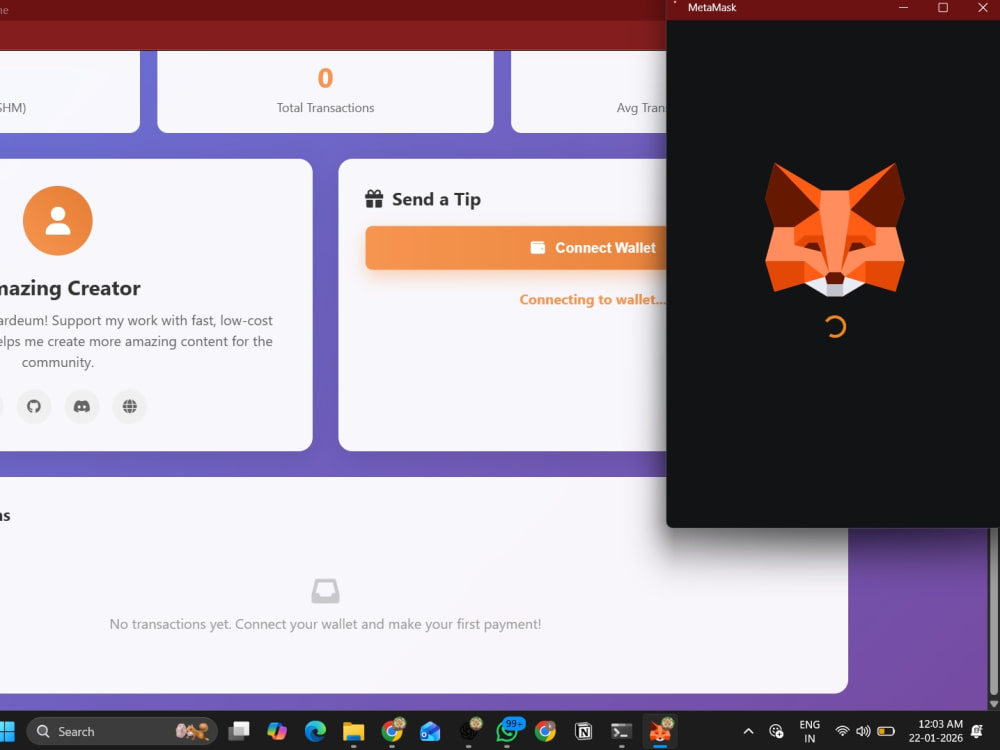
Task: Switch to MetaMask fox taskbar icon
Action: [660, 731]
